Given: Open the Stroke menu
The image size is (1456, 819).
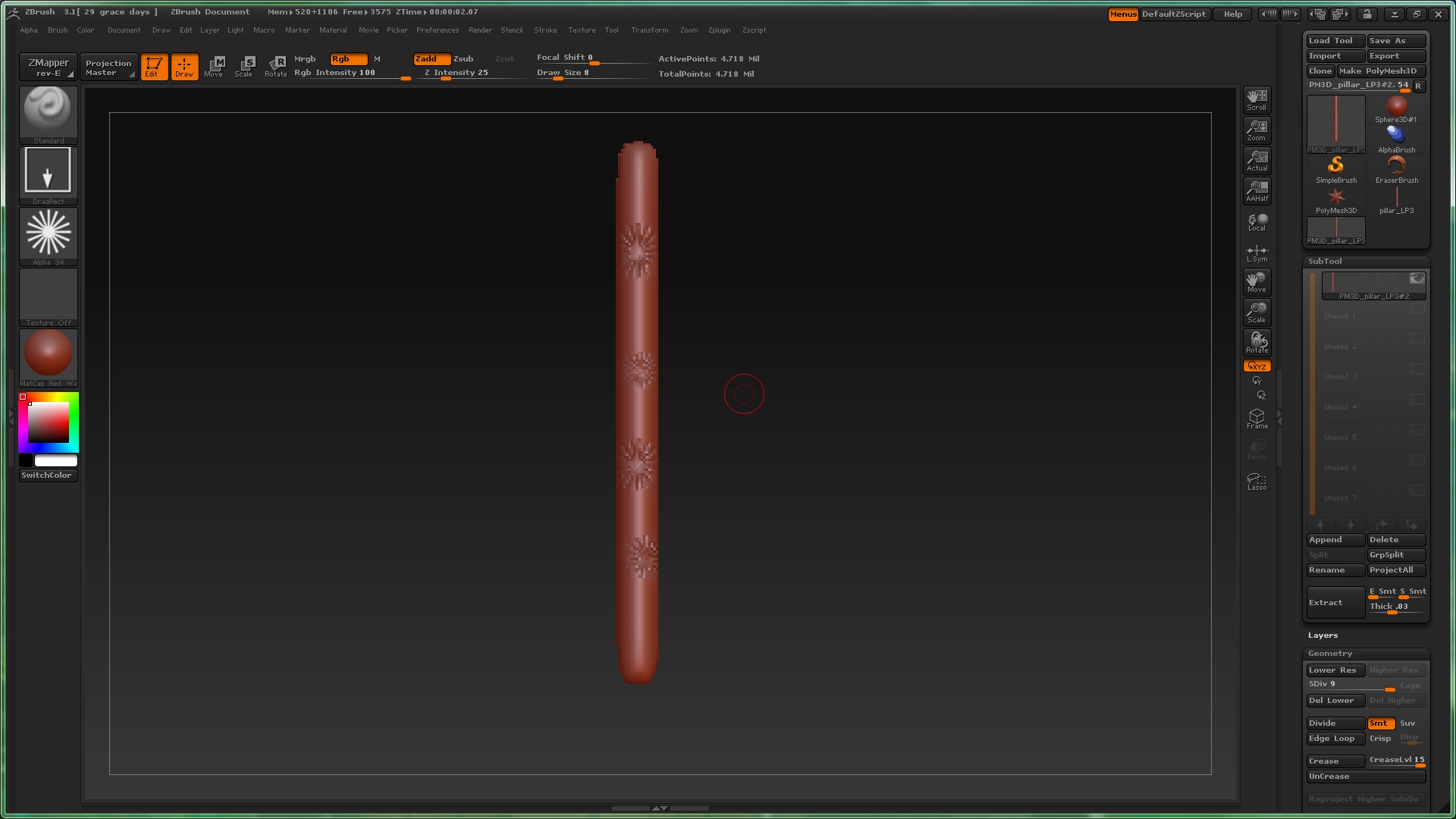Looking at the screenshot, I should pos(545,30).
